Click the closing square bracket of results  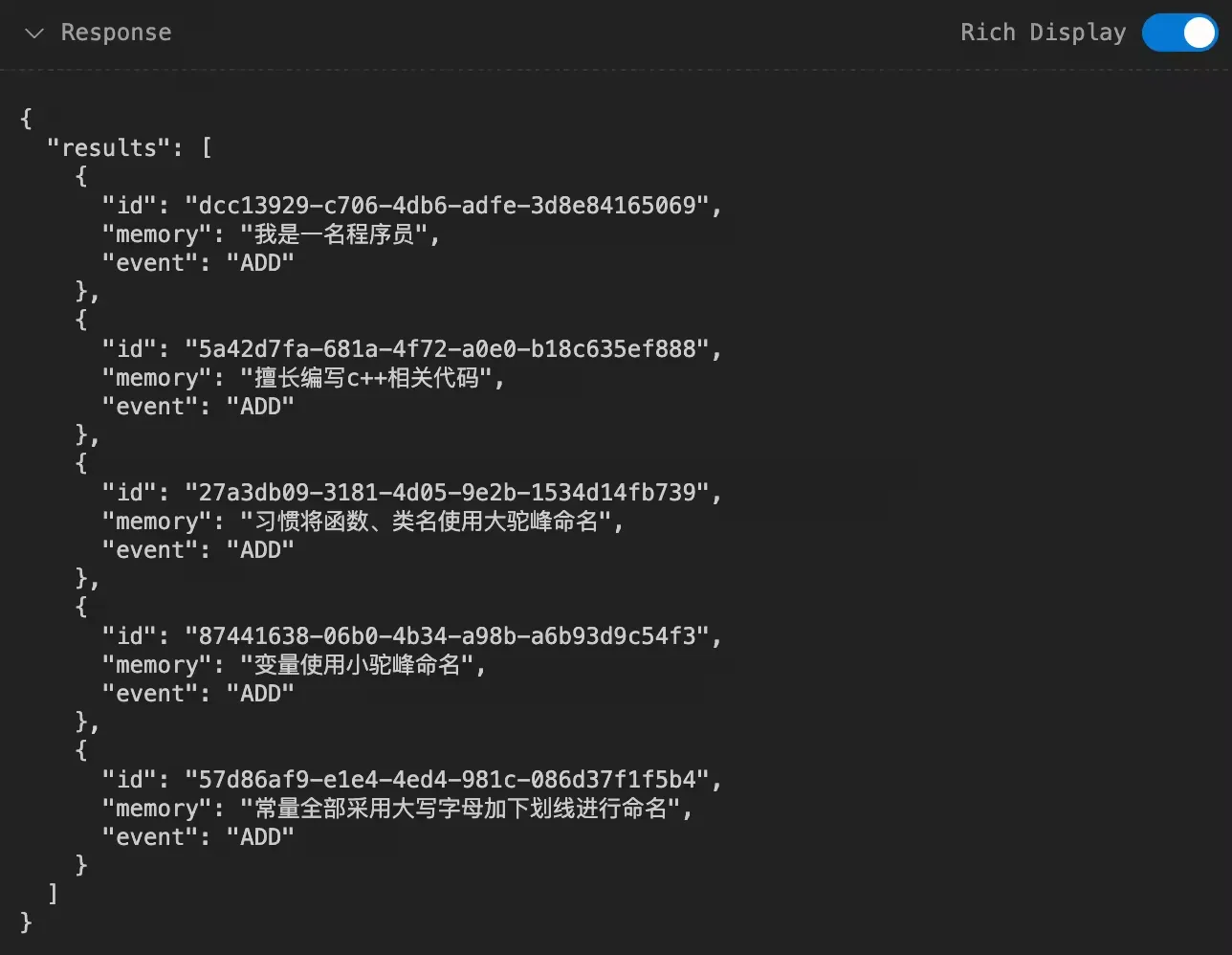point(54,894)
